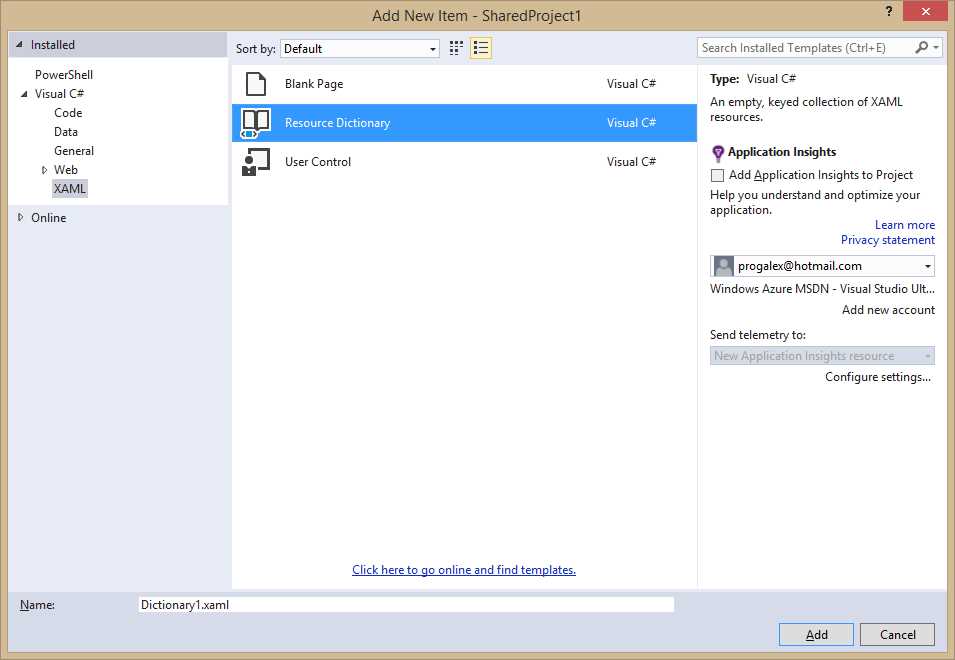Select the XAML category
The height and width of the screenshot is (660, 955).
[x=69, y=188]
